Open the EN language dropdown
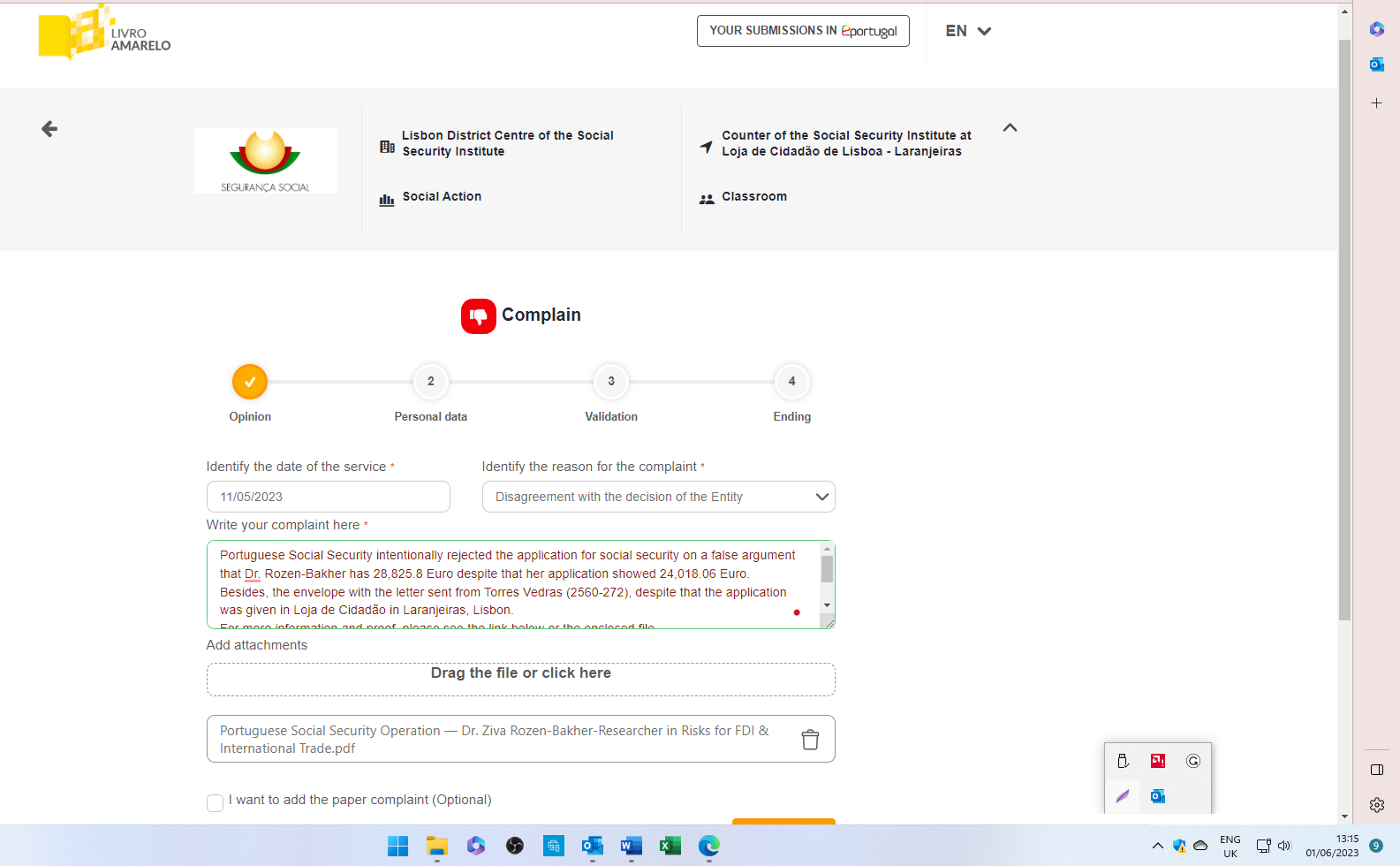This screenshot has height=866, width=1400. point(968,31)
